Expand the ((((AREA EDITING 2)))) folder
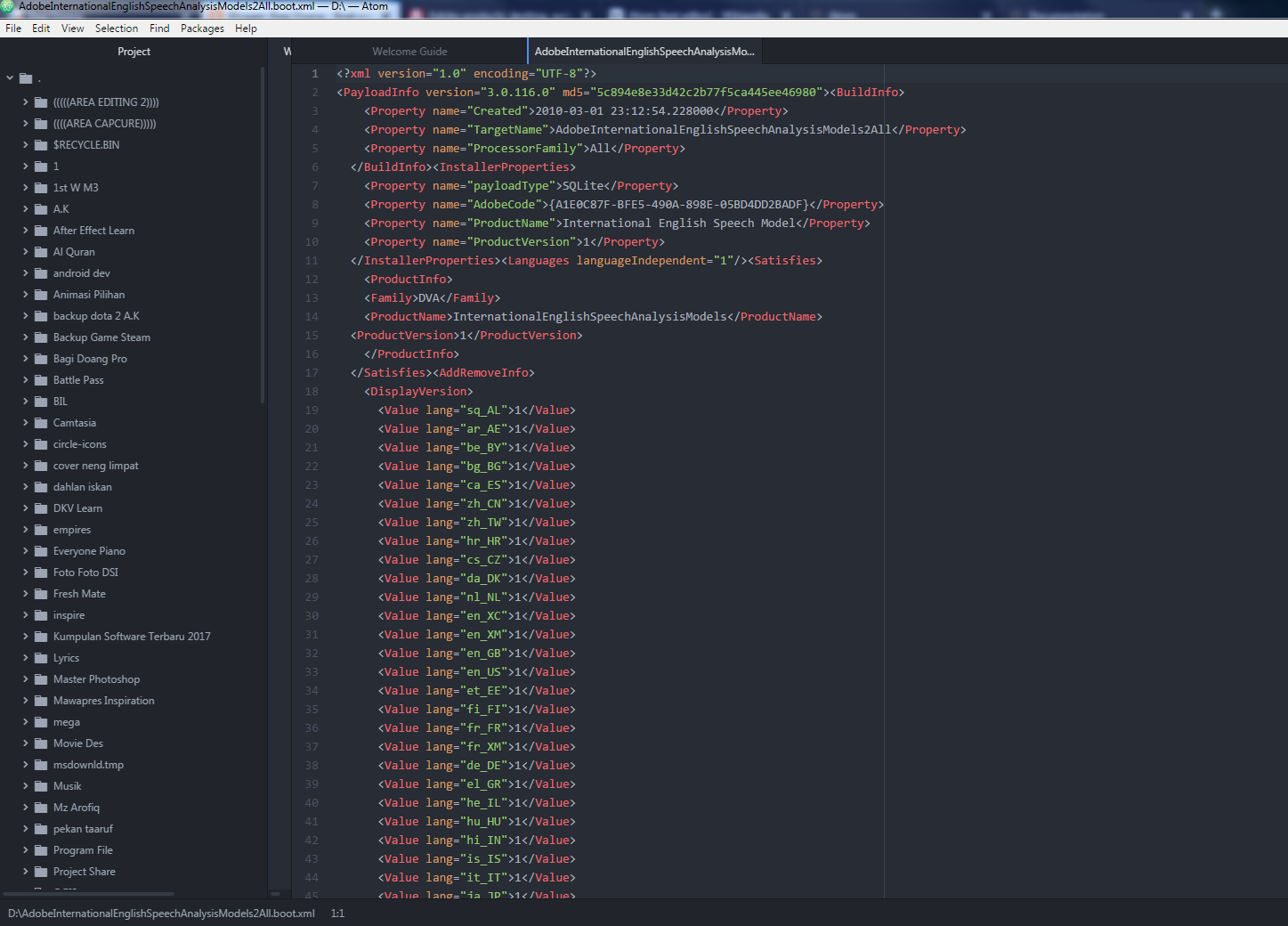Screen dimensions: 1288x926 coord(26,102)
